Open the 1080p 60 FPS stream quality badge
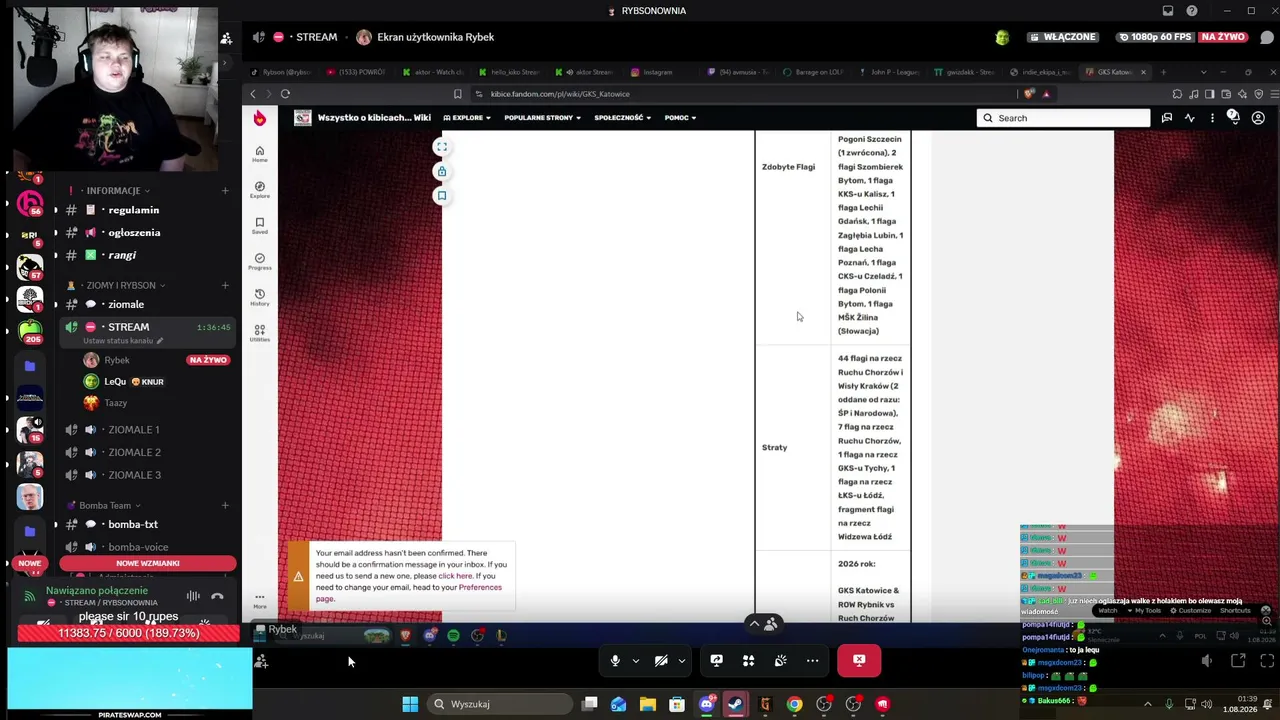 1156,37
